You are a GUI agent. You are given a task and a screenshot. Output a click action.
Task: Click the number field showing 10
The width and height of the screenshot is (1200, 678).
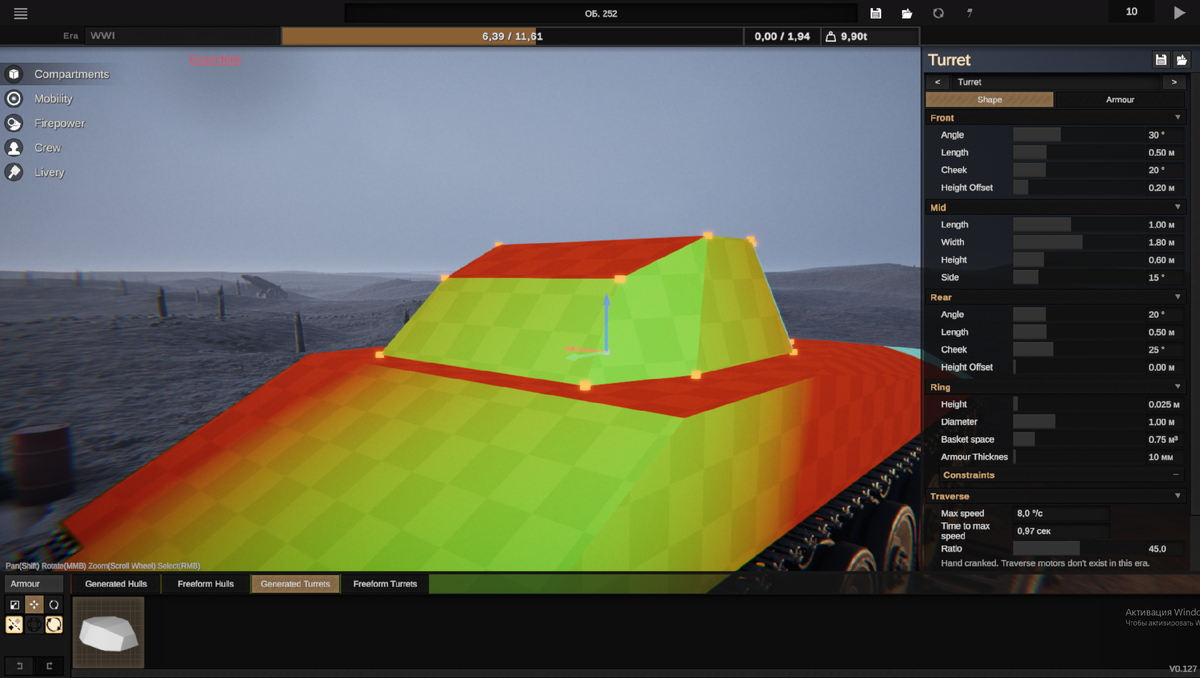tap(1131, 12)
